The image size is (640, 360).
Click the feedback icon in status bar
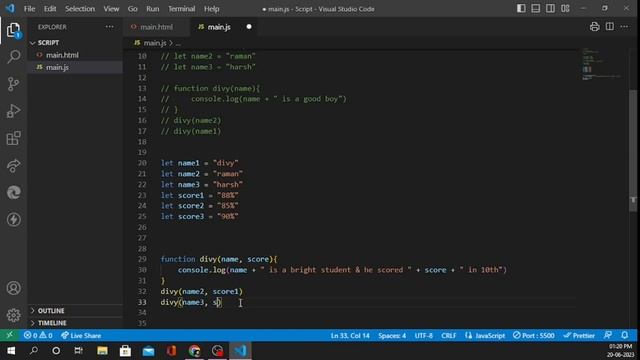[608, 336]
